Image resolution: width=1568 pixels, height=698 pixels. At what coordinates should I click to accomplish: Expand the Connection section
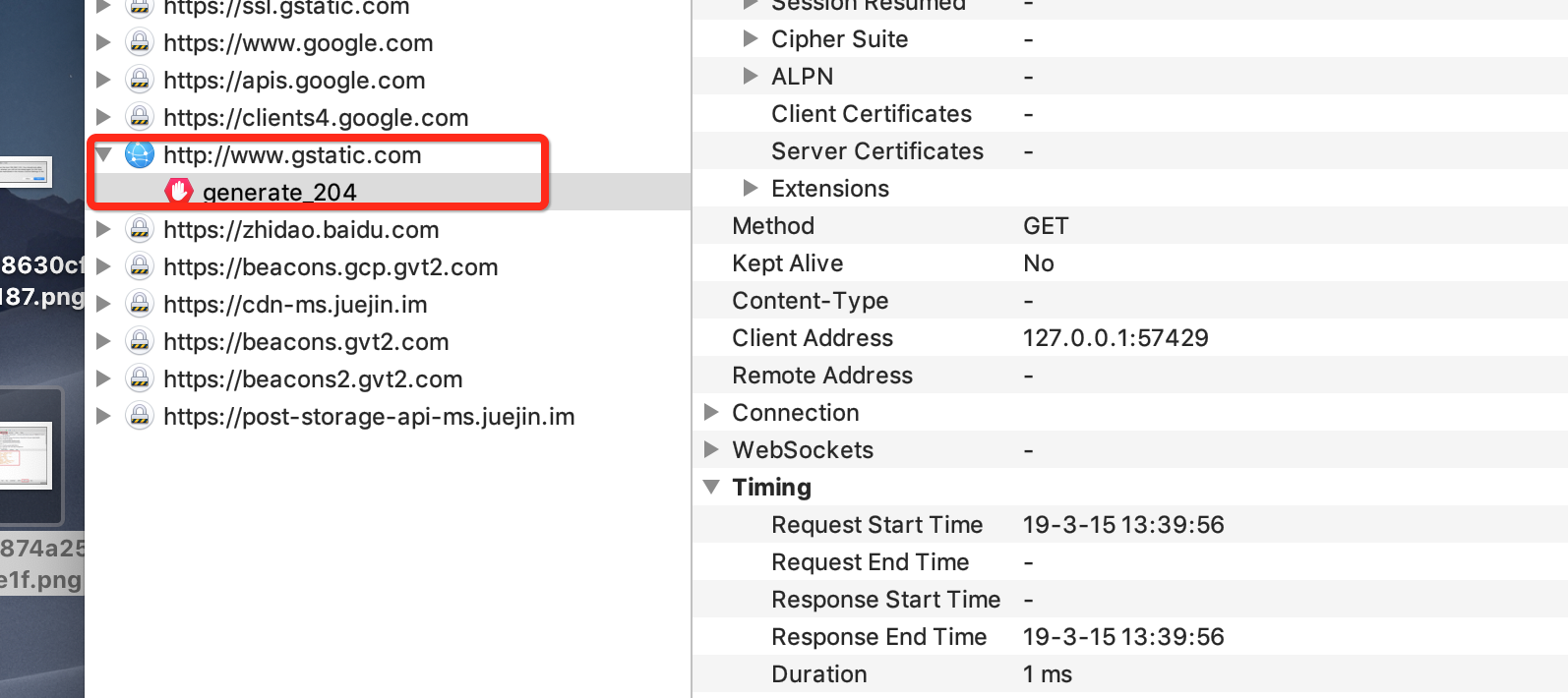coord(711,412)
